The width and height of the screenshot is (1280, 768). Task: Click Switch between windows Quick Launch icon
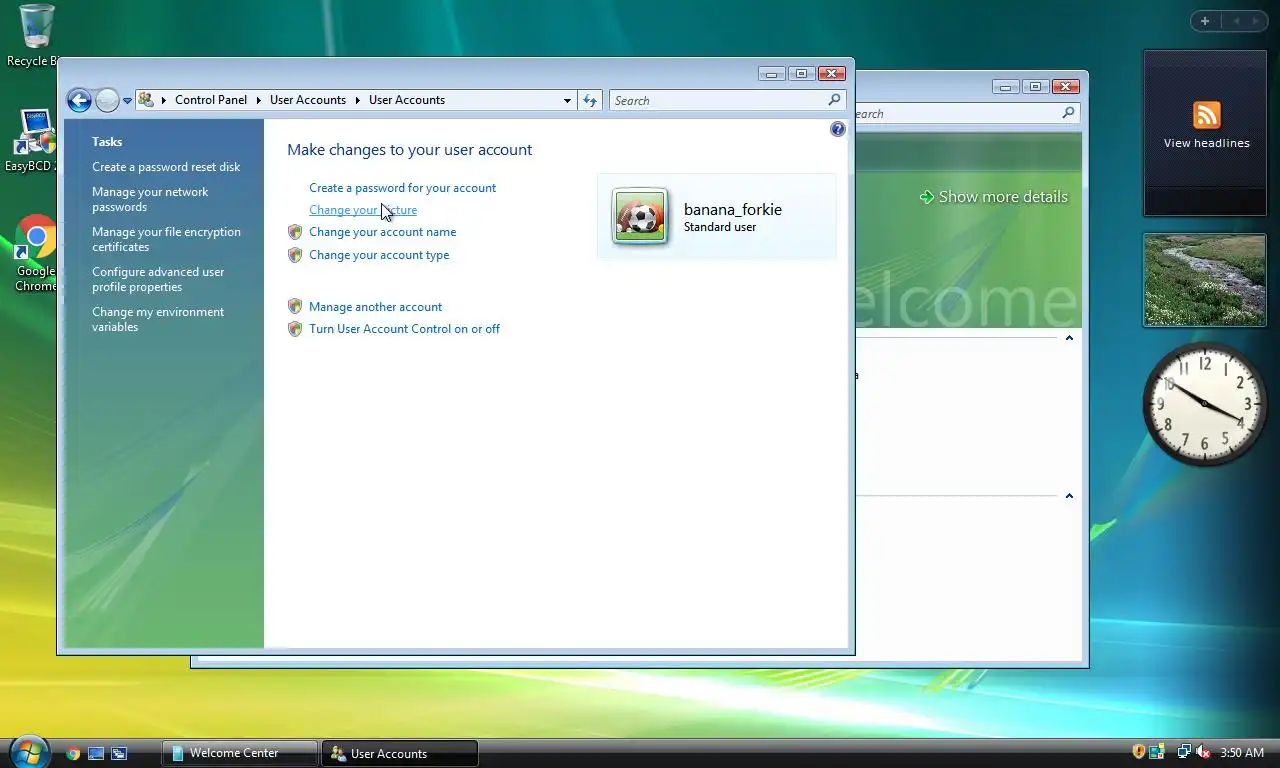(119, 754)
